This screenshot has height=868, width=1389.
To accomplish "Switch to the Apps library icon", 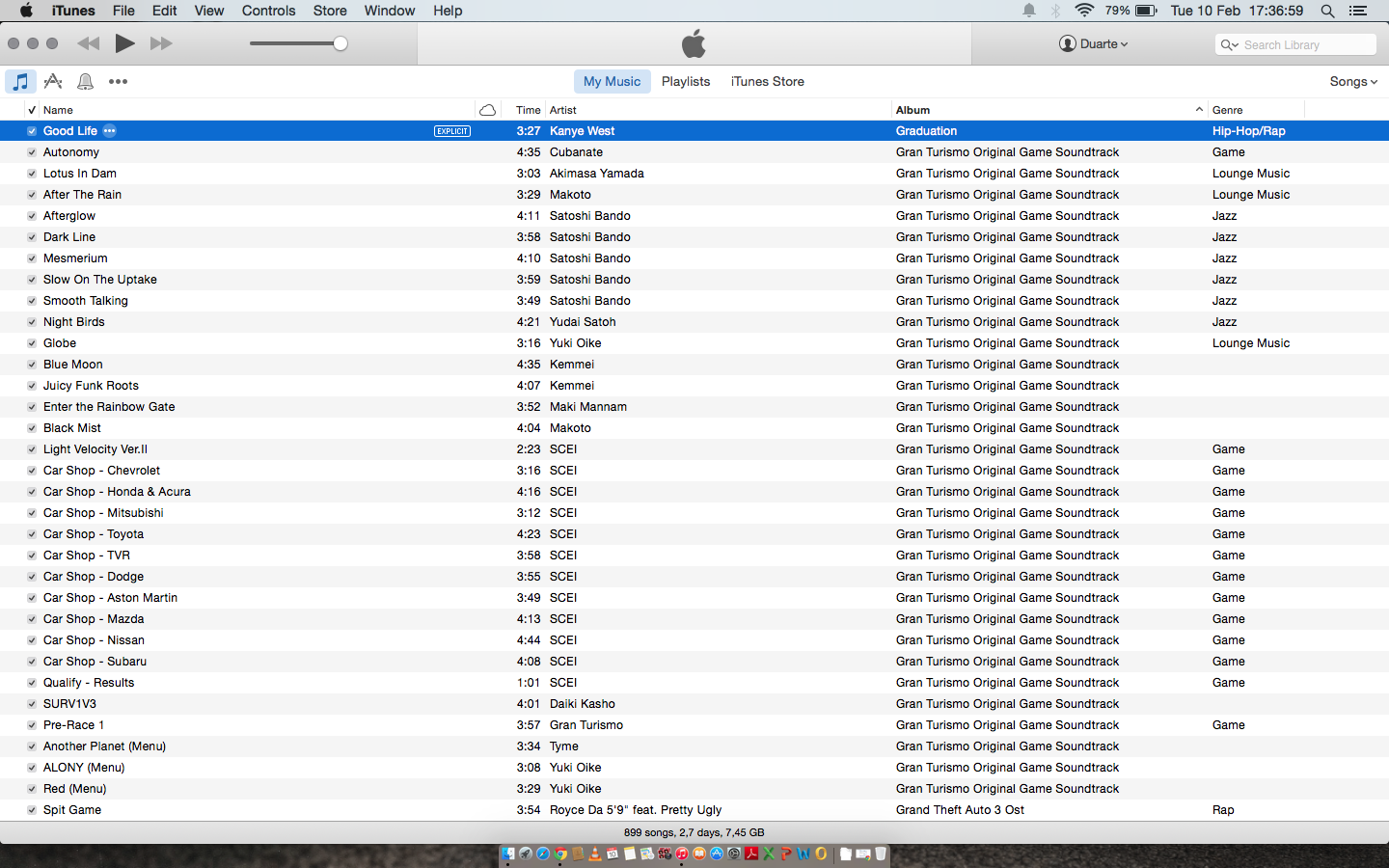I will (53, 82).
